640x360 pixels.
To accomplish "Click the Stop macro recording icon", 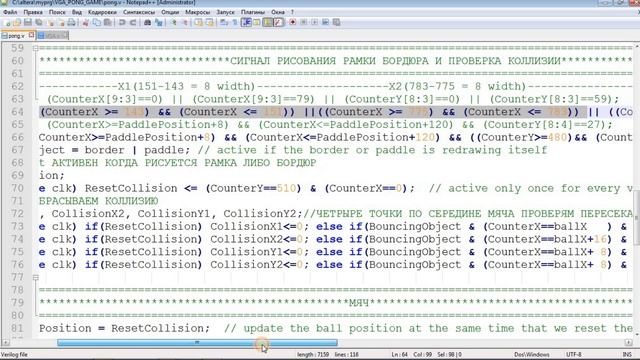I will click(x=304, y=22).
